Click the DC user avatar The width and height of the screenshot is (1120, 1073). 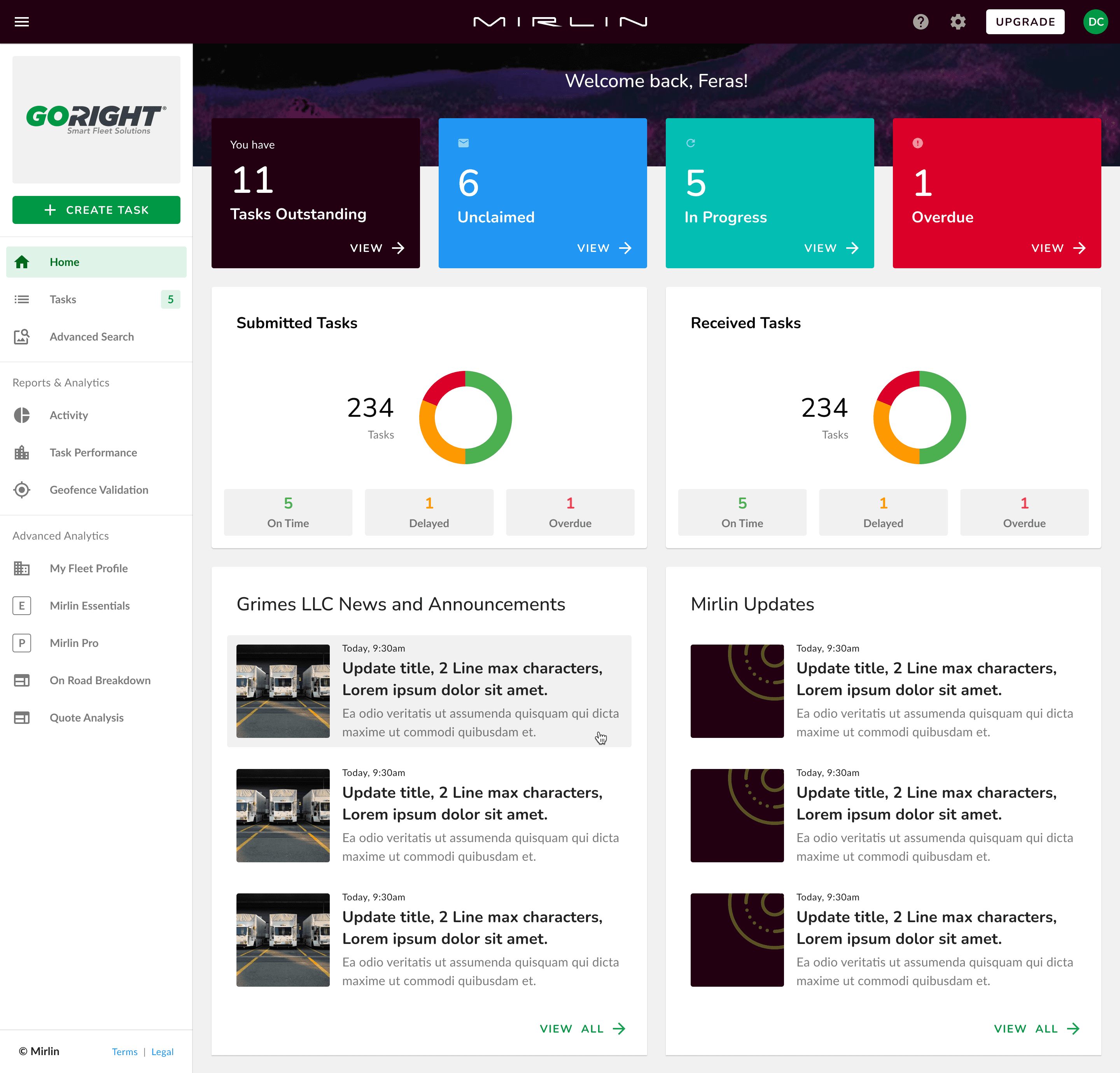click(1095, 22)
